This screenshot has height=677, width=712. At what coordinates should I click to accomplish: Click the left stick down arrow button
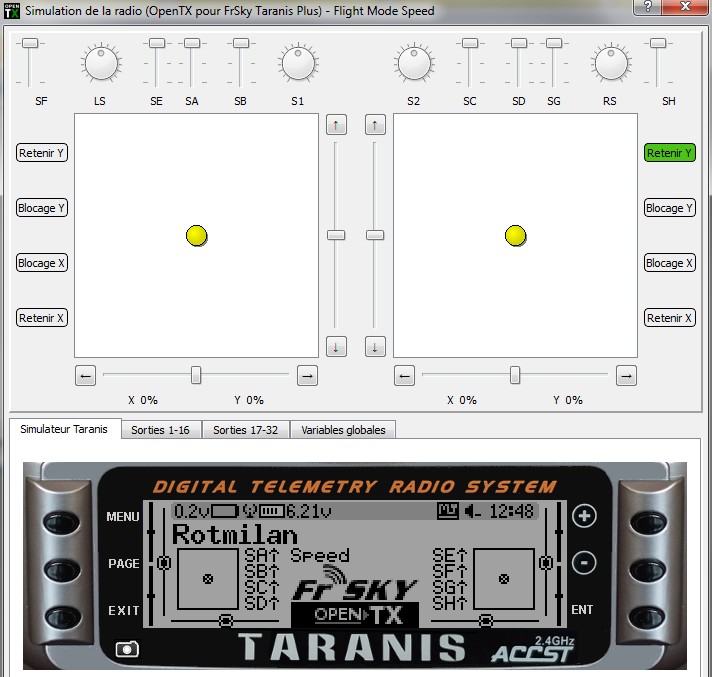[x=336, y=347]
